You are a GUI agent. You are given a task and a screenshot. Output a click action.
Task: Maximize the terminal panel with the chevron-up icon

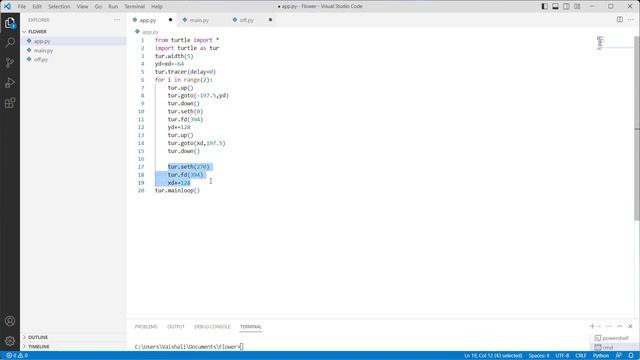pos(620,327)
